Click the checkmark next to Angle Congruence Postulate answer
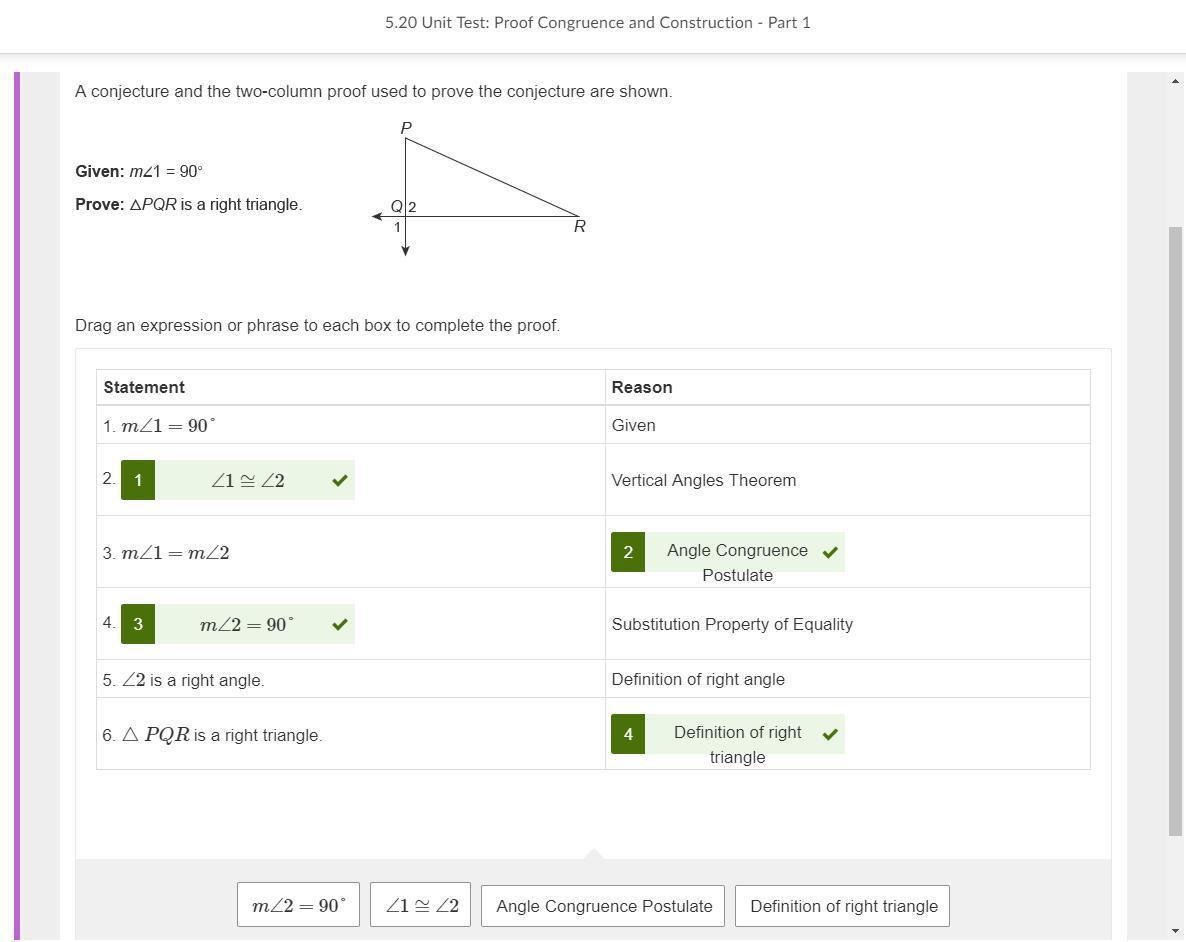Viewport: 1186px width, 942px height. [830, 552]
